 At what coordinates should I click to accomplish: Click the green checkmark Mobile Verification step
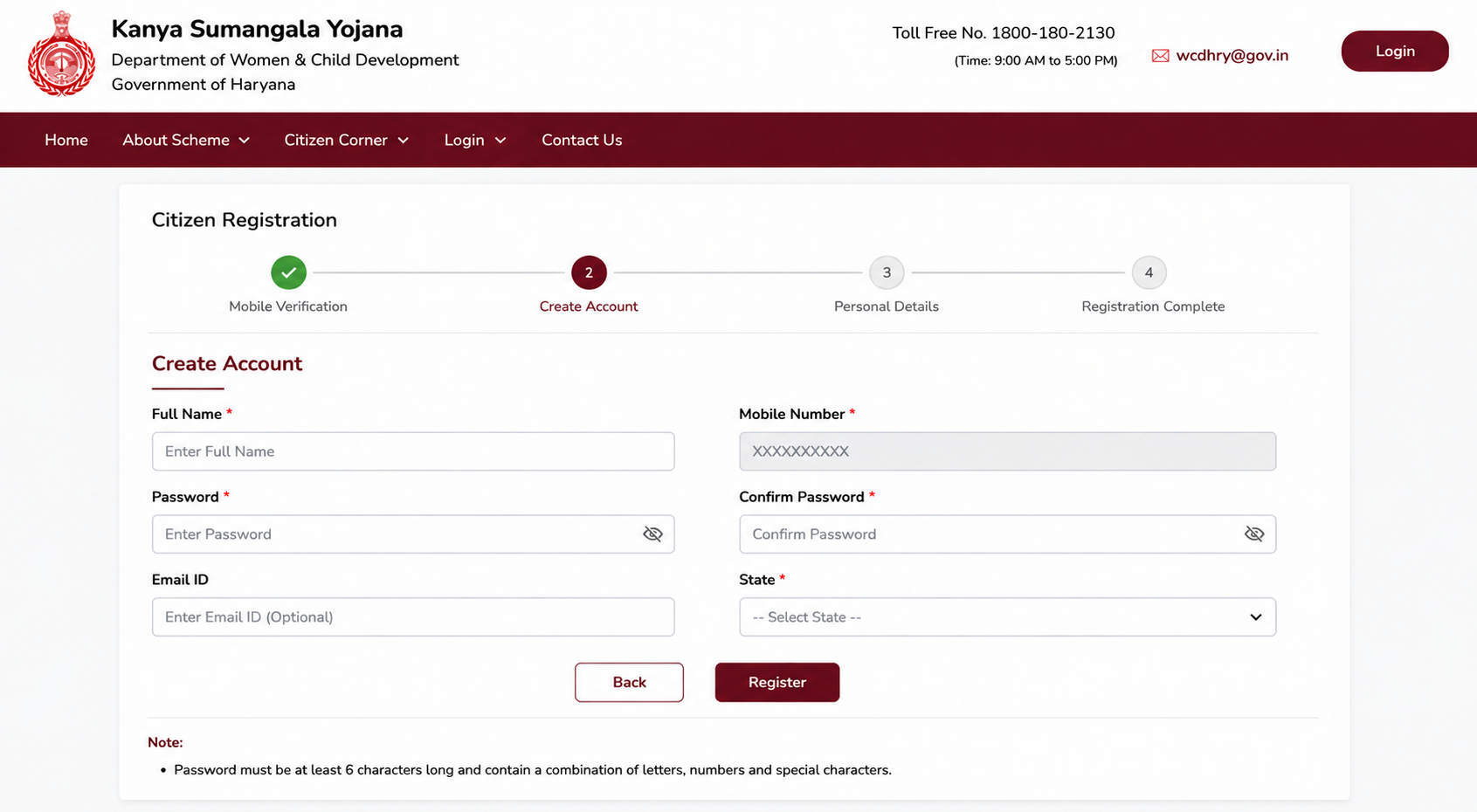coord(288,272)
